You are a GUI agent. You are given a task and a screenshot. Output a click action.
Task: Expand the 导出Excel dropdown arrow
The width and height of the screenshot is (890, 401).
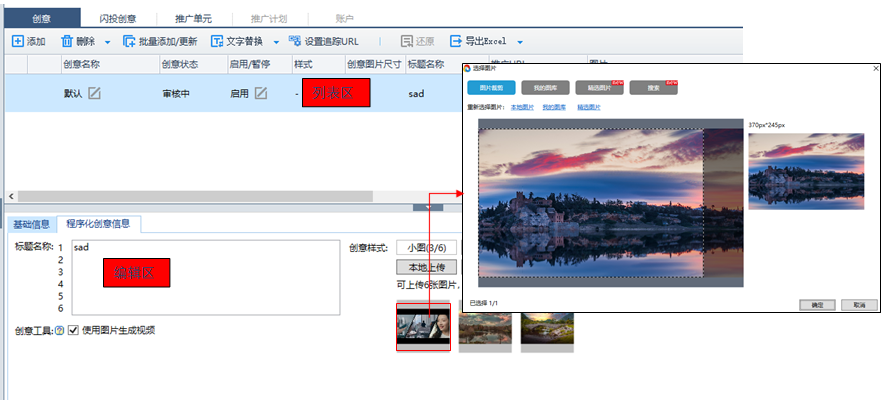pos(520,42)
